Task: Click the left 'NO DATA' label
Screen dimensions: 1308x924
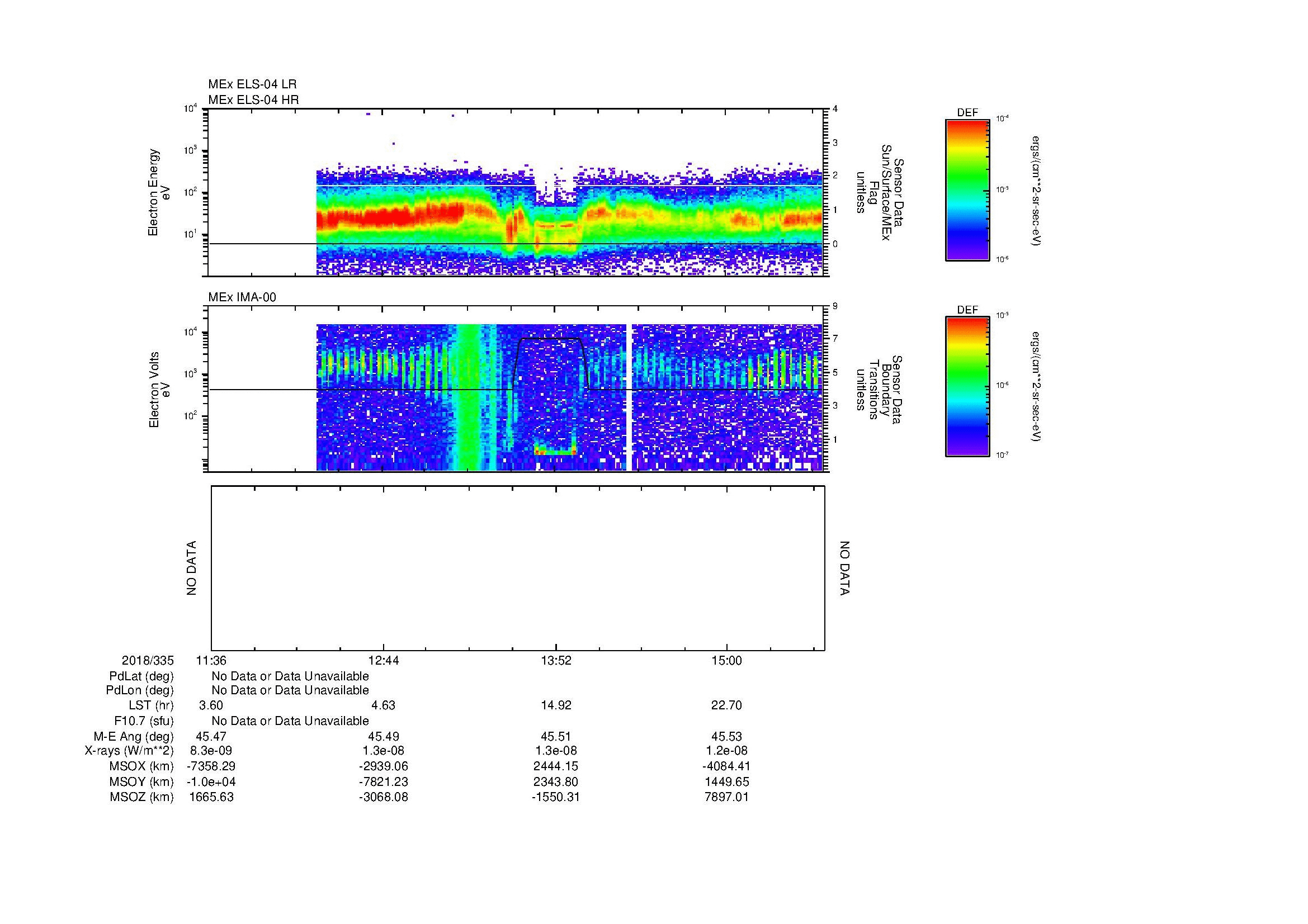Action: [x=191, y=568]
